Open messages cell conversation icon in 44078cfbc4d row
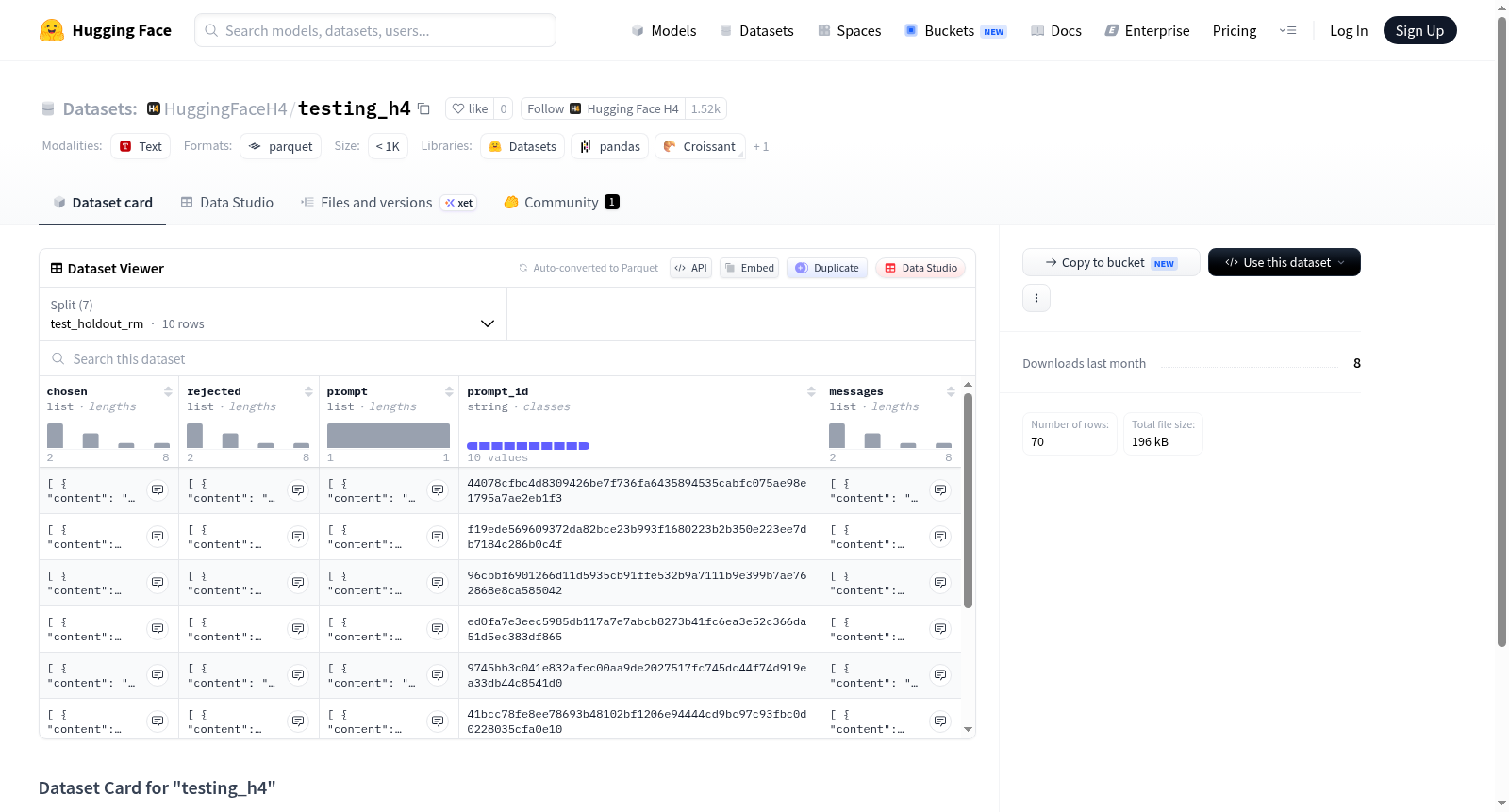This screenshot has width=1509, height=812. click(940, 490)
